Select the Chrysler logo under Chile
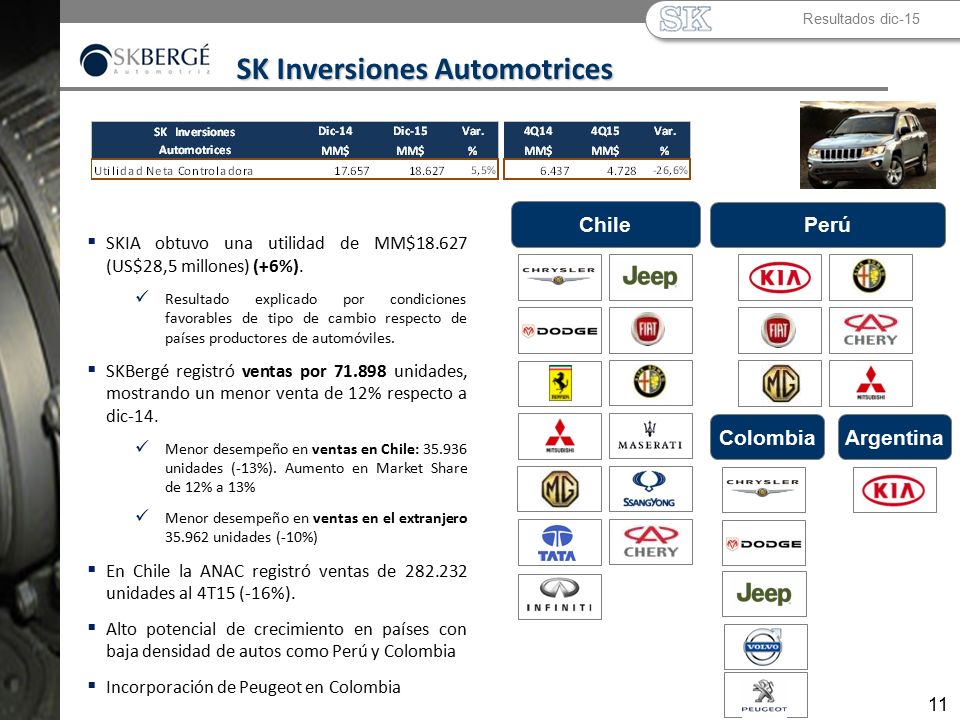The image size is (960, 720). (560, 277)
